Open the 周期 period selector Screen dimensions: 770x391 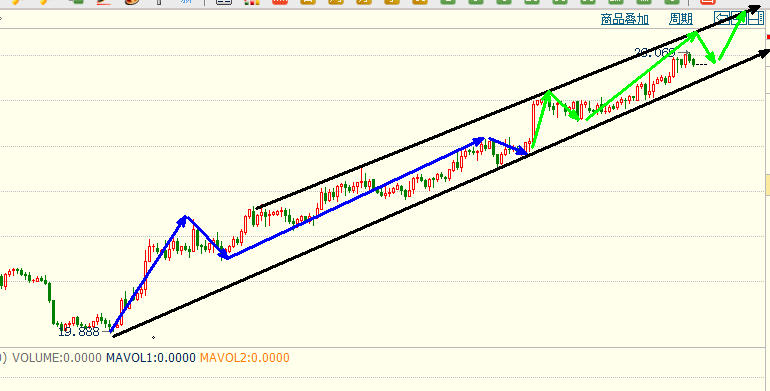pyautogui.click(x=681, y=19)
